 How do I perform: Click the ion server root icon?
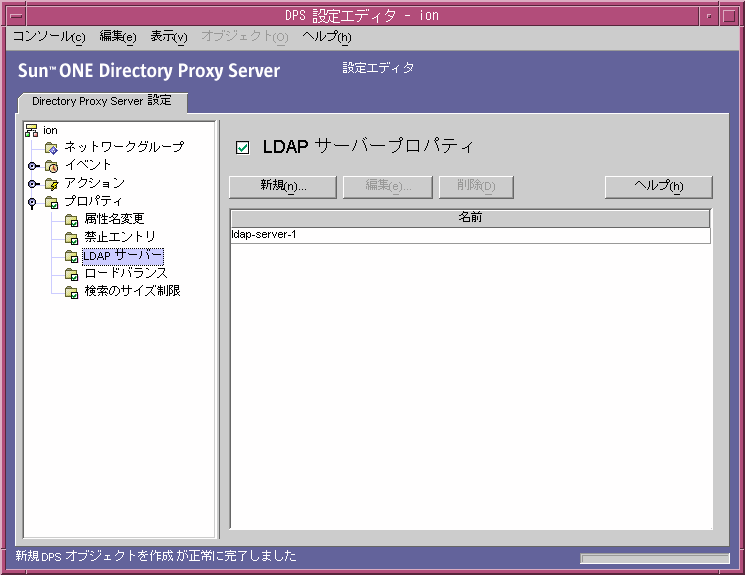[x=32, y=130]
